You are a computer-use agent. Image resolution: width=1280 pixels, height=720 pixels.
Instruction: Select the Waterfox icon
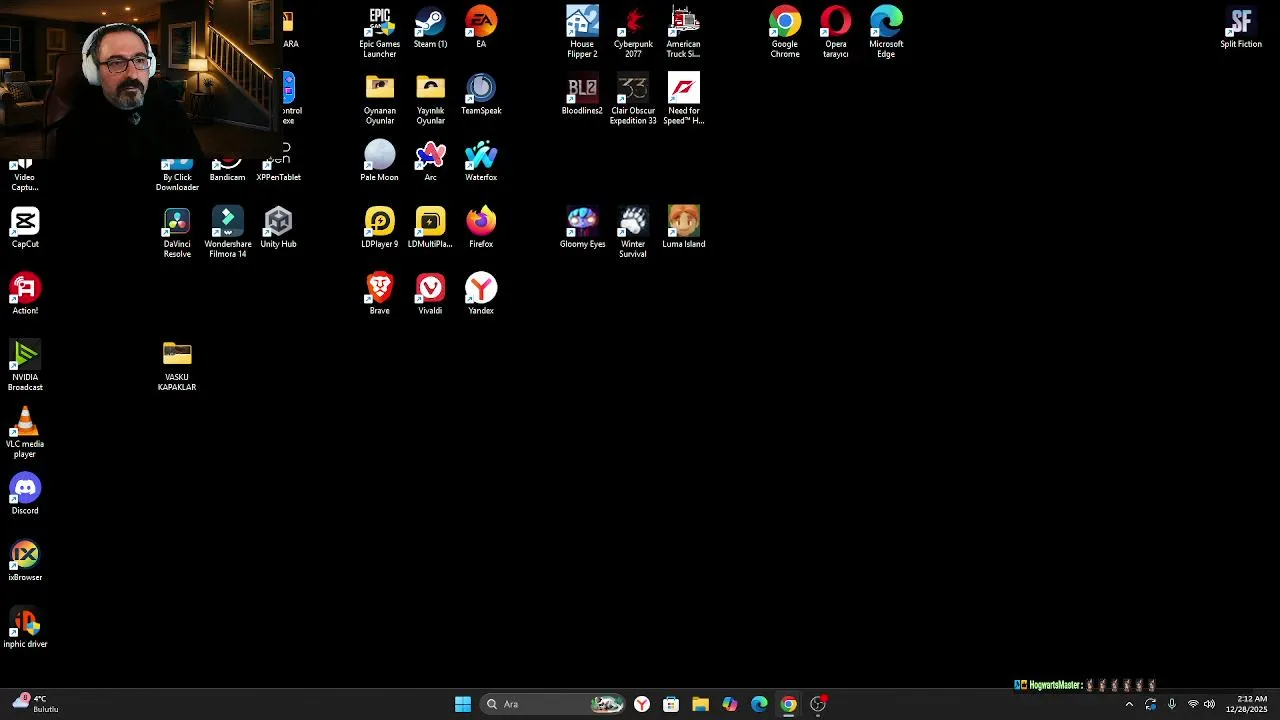(x=481, y=161)
